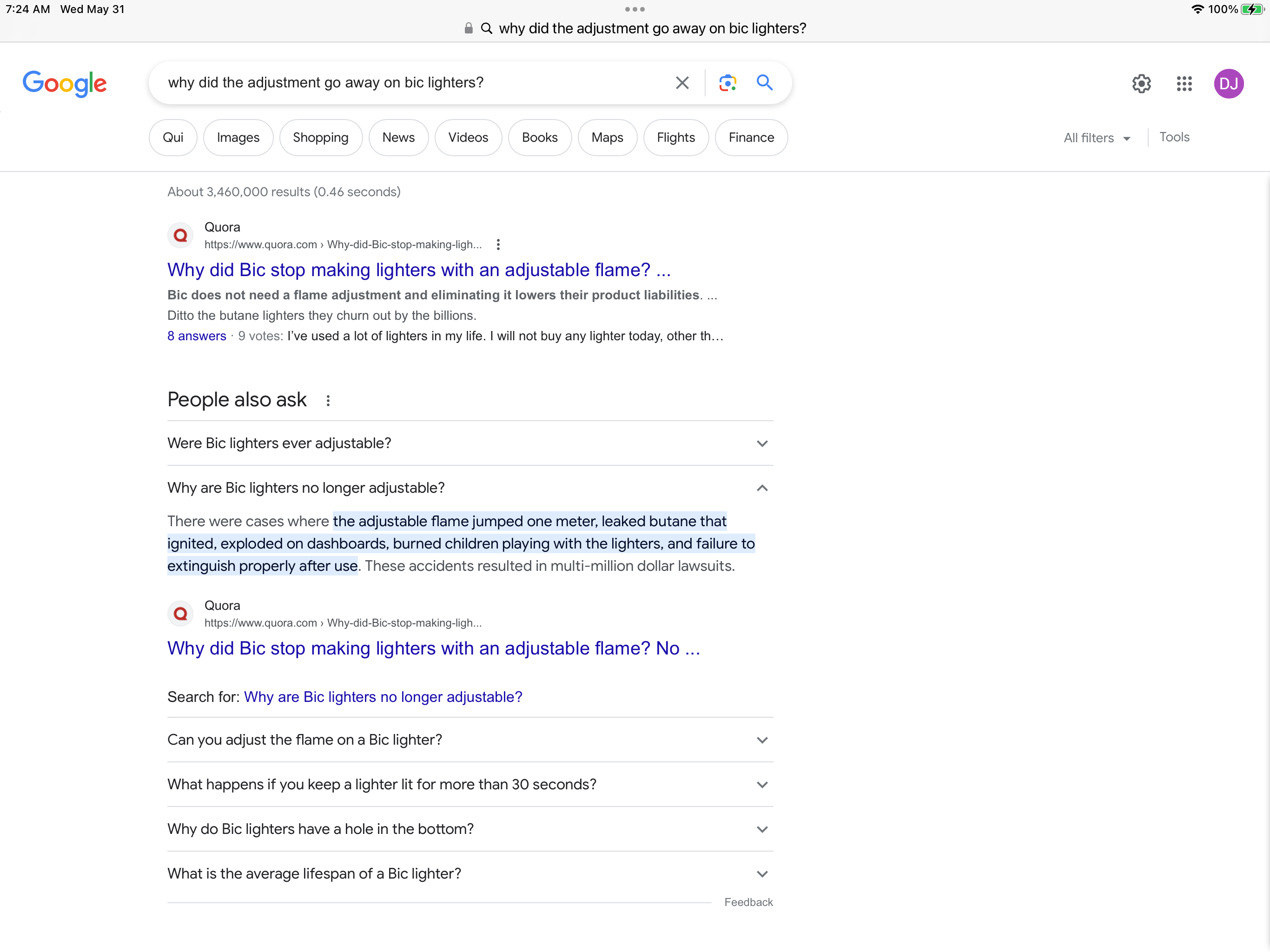Switch to Images results
This screenshot has width=1270, height=952.
pyautogui.click(x=238, y=138)
